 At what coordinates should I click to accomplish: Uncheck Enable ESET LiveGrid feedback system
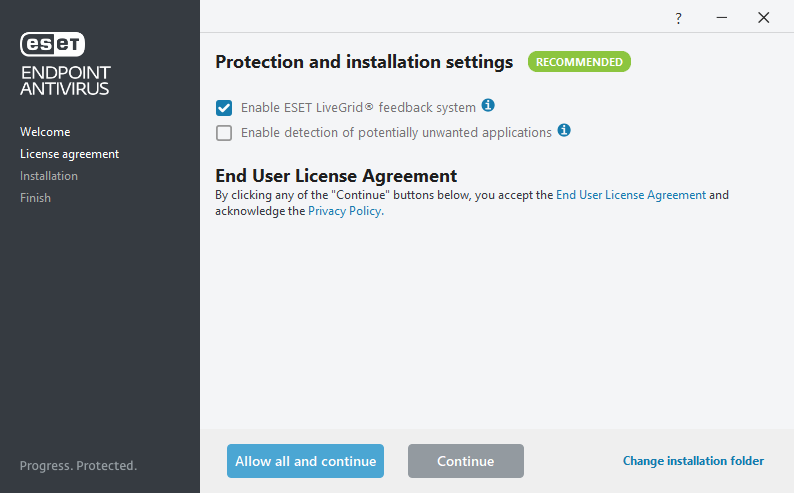tap(224, 108)
